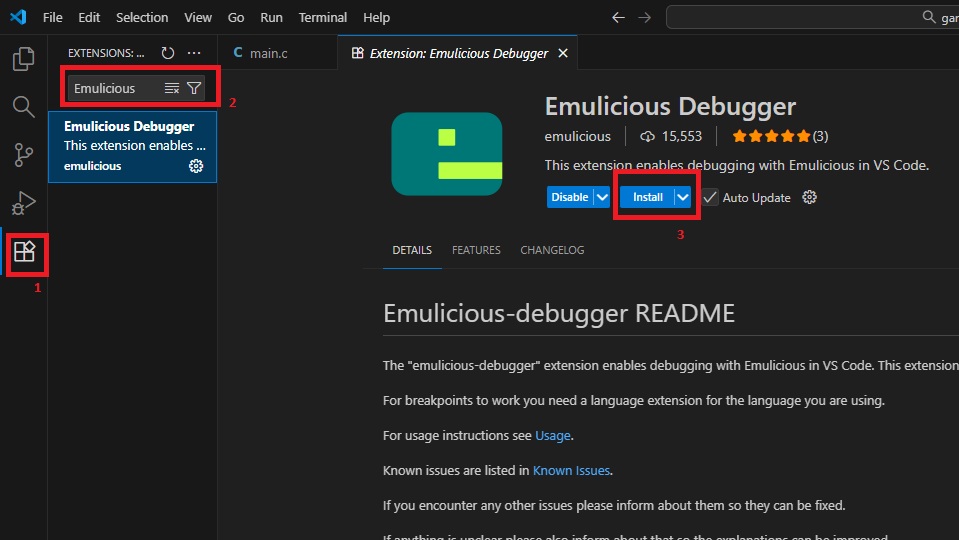This screenshot has width=959, height=540.
Task: Open the Go menu
Action: 235,18
